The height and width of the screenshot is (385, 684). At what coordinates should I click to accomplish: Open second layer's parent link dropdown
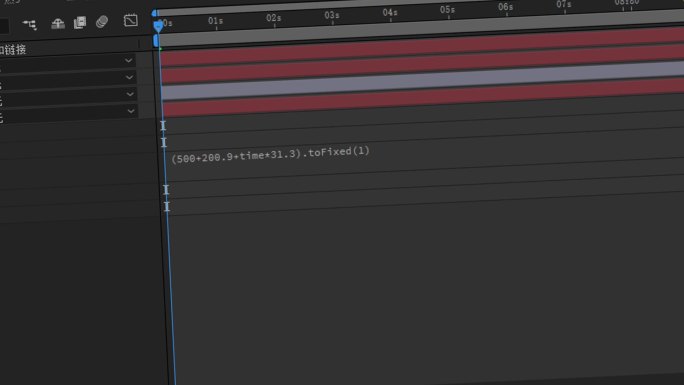pyautogui.click(x=129, y=78)
